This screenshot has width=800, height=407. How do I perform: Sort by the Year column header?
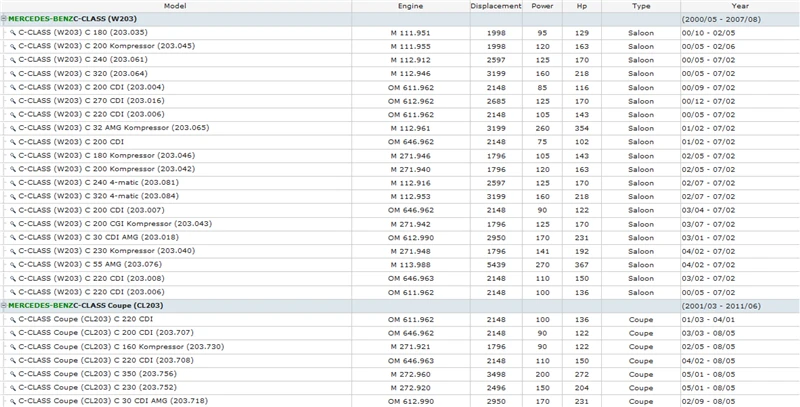(740, 6)
